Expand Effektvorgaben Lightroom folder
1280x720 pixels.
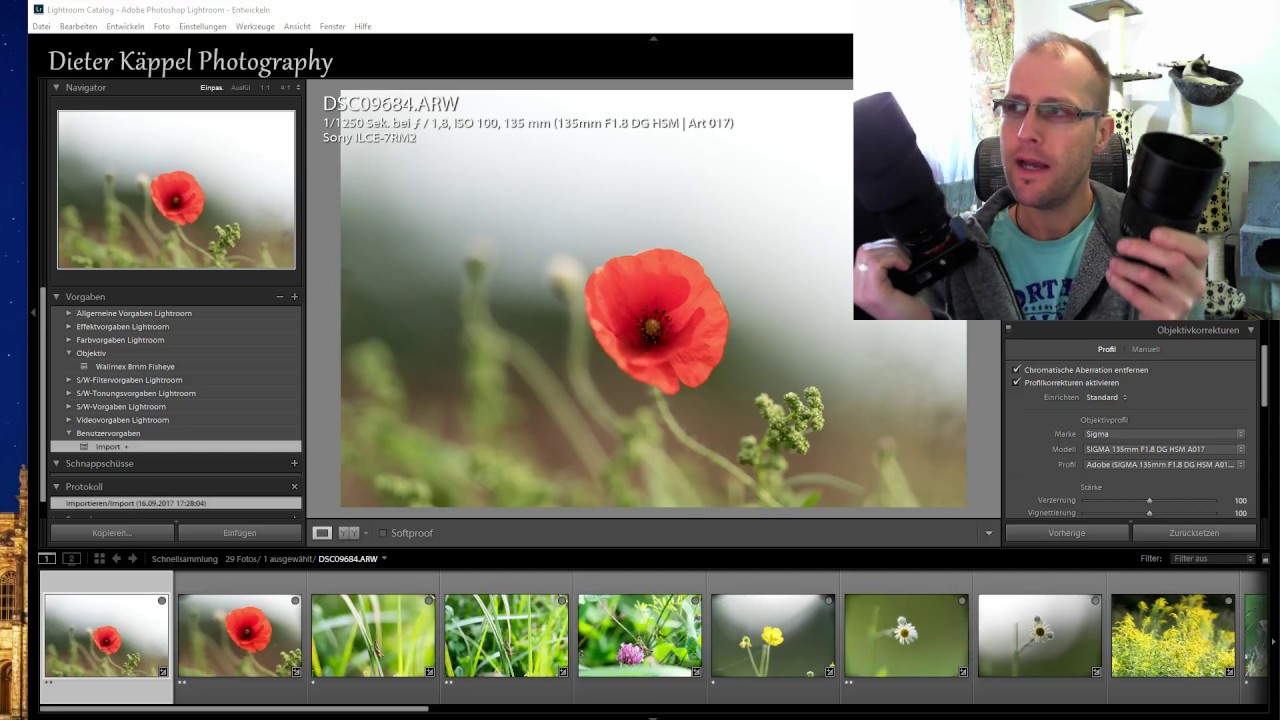point(69,327)
